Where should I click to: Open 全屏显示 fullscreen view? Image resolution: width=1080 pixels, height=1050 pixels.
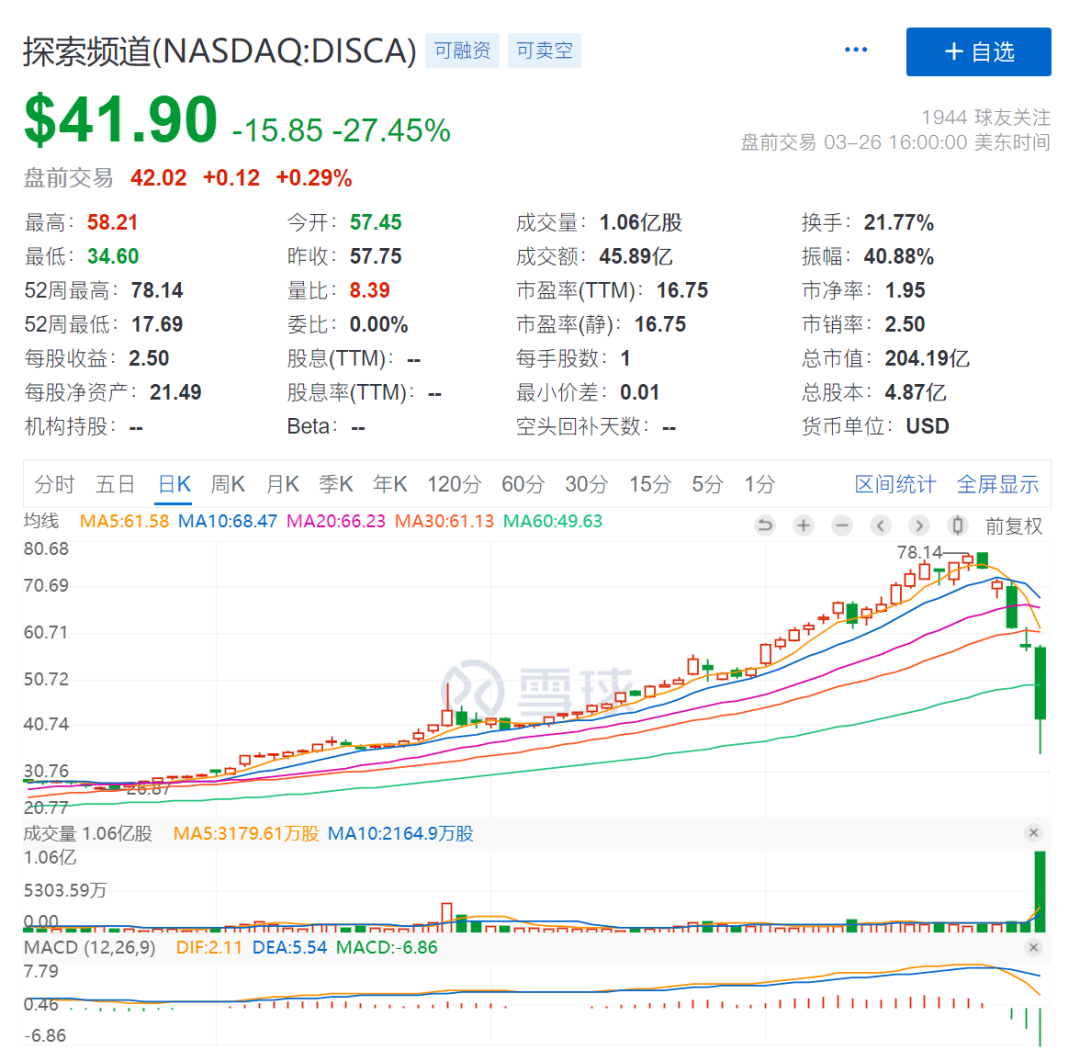(998, 484)
